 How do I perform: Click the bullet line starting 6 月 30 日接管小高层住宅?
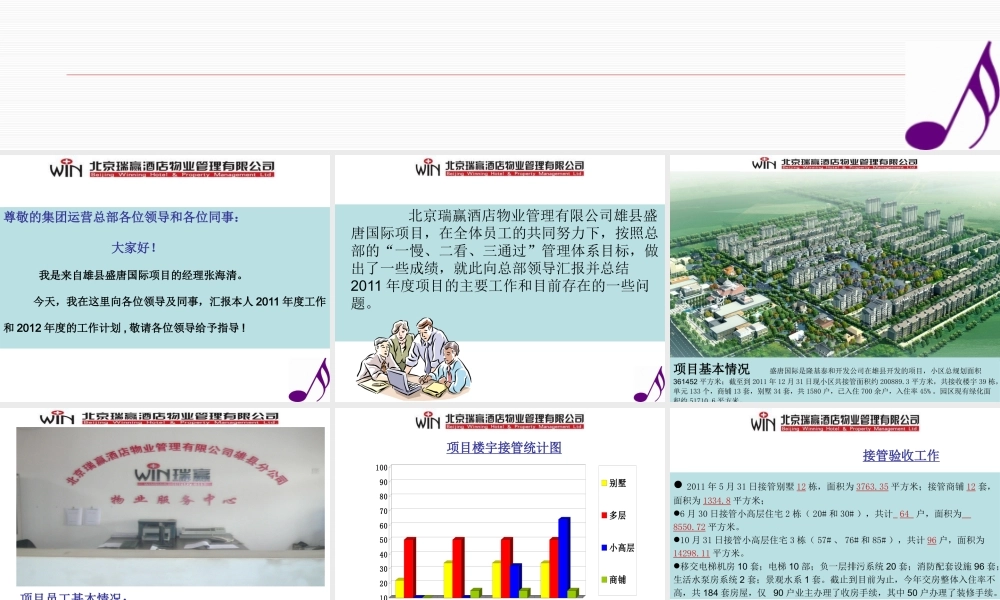(x=823, y=520)
